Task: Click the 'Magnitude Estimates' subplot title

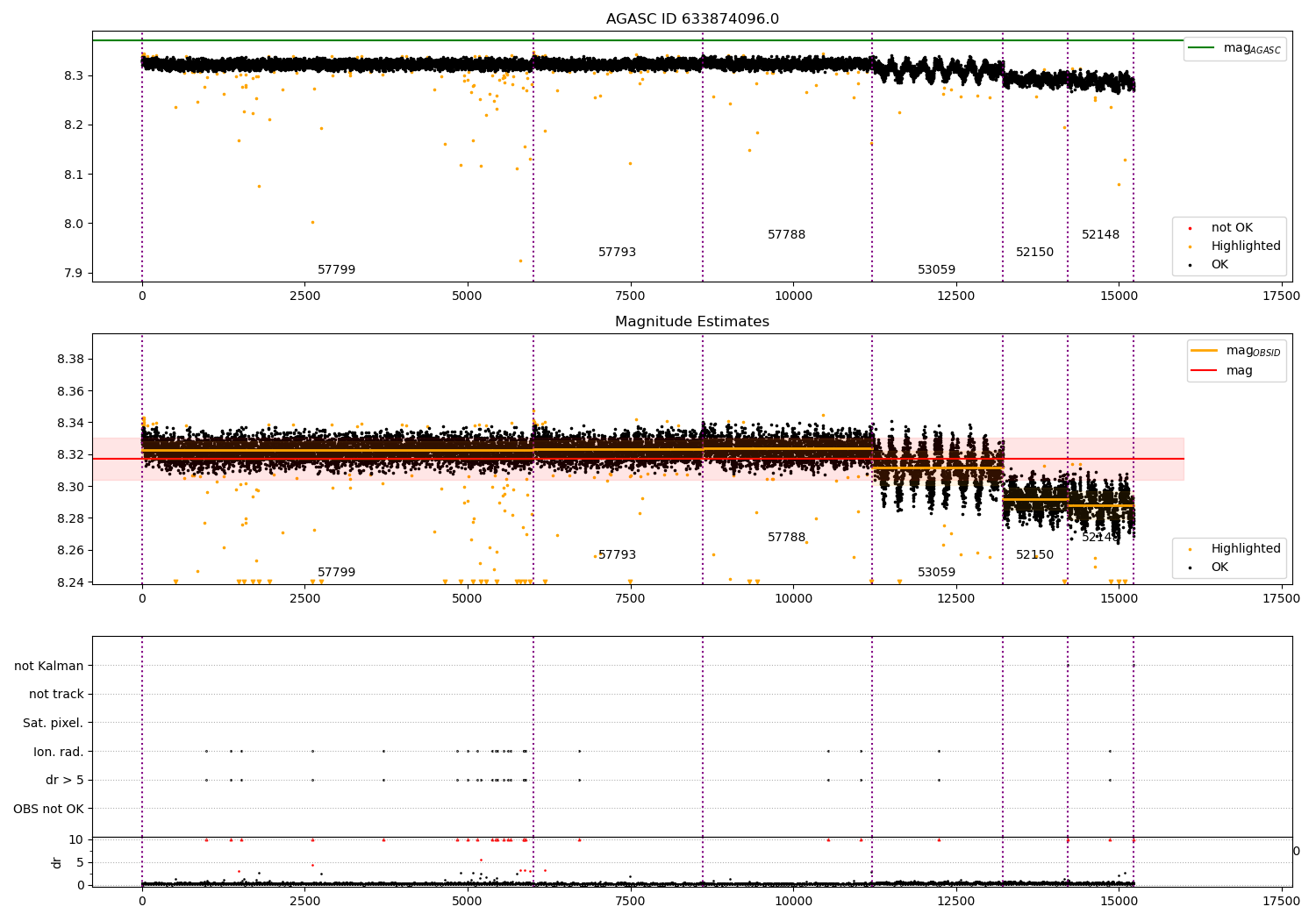Action: (692, 322)
